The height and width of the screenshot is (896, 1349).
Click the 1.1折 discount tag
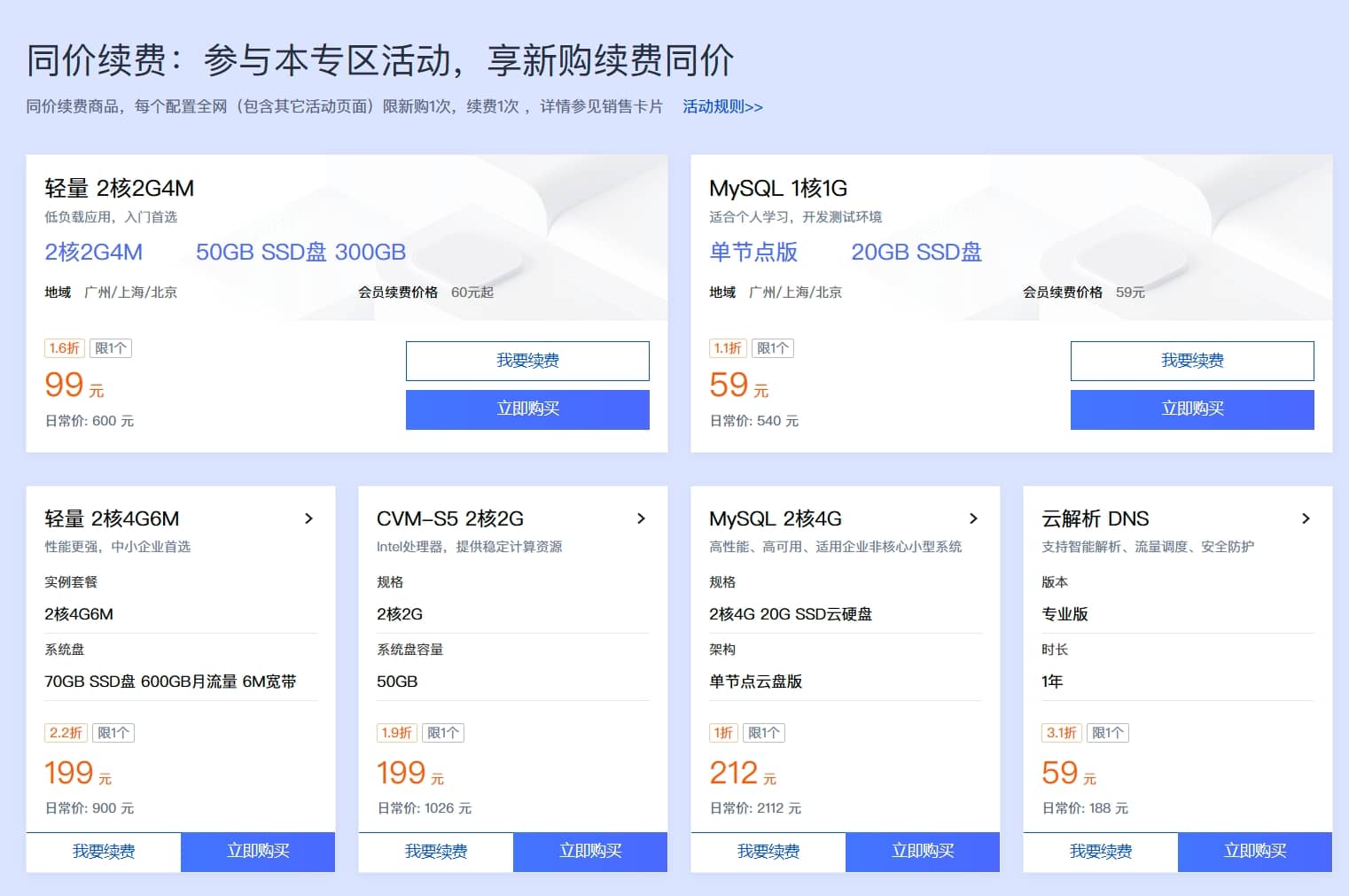[x=728, y=348]
